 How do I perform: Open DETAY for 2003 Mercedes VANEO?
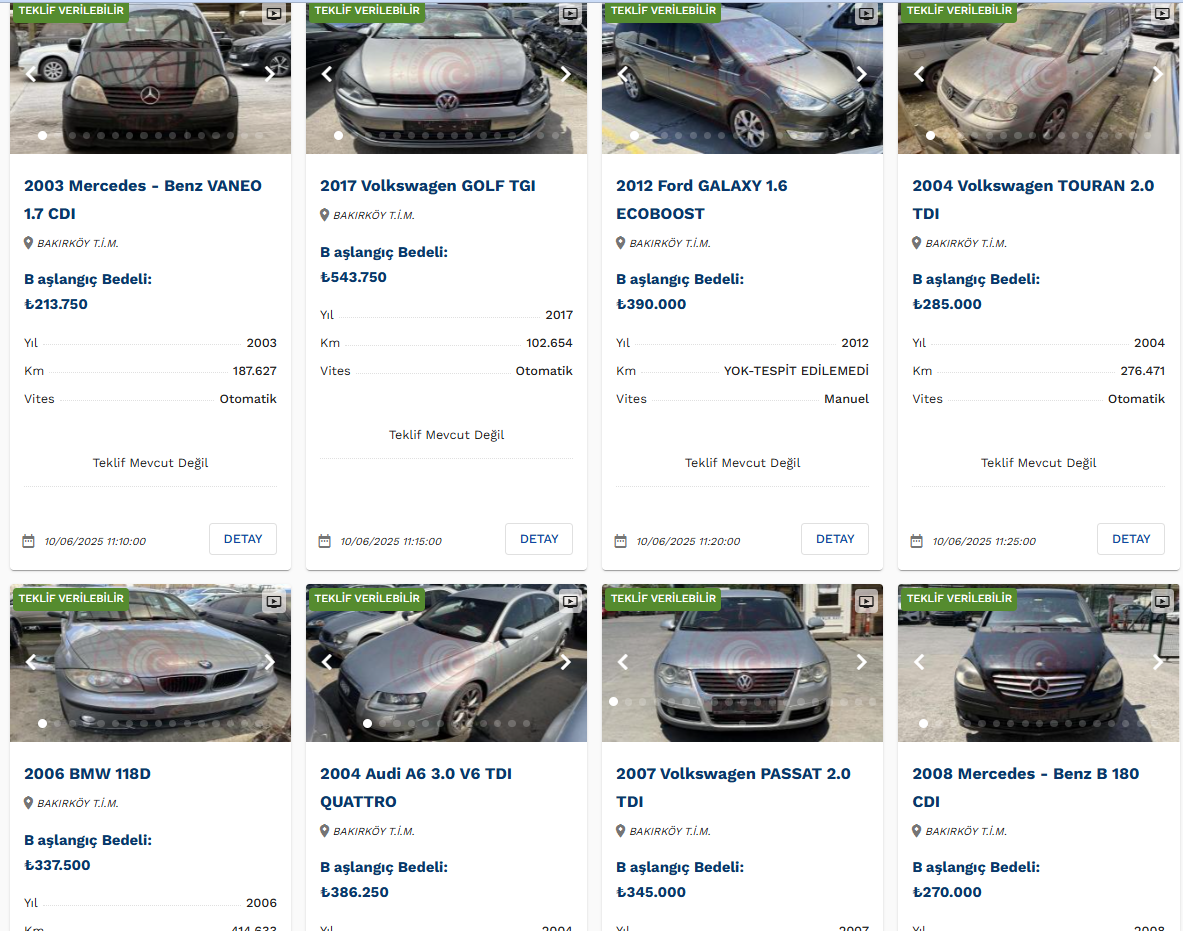point(243,539)
